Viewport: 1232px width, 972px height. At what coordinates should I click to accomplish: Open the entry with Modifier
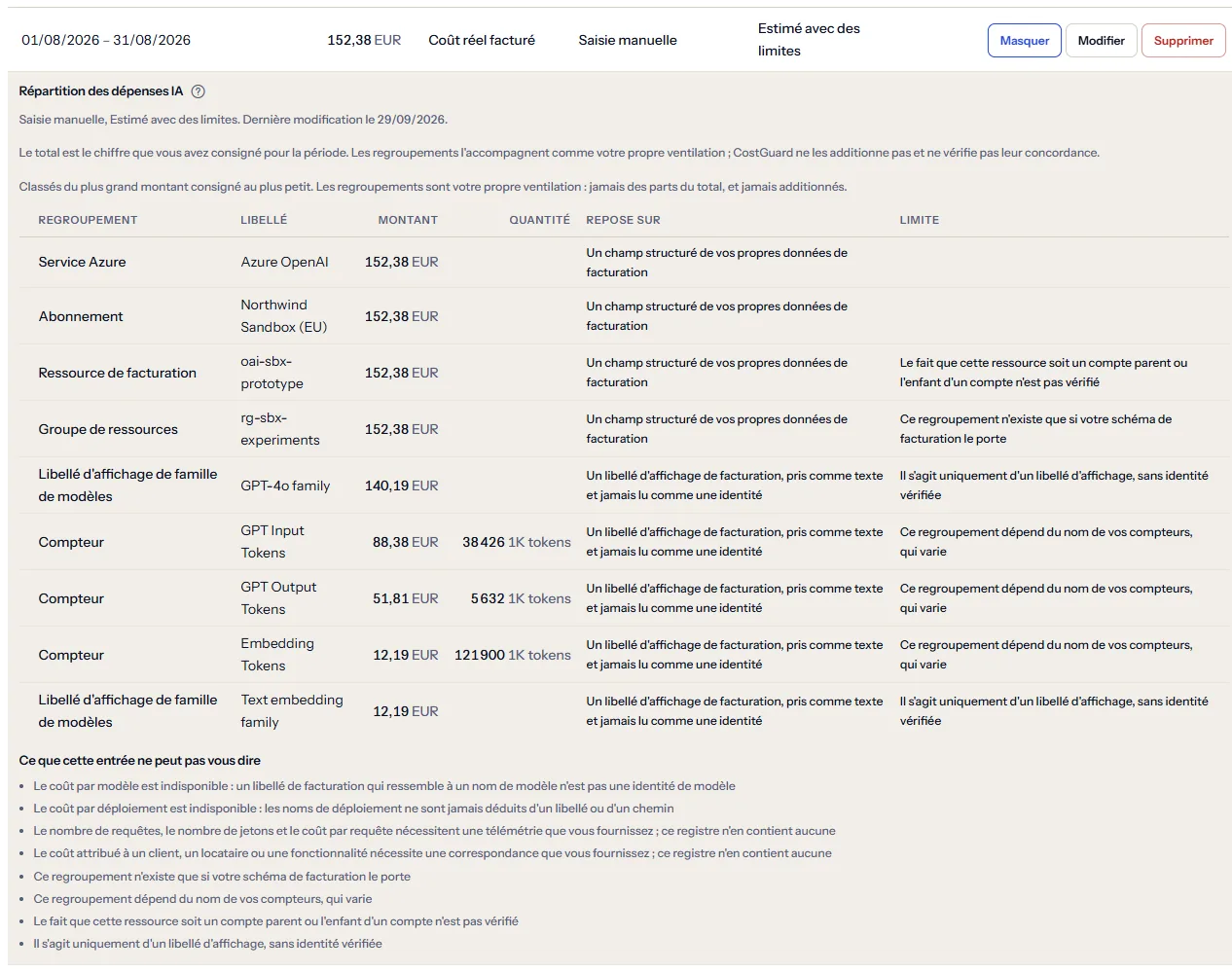tap(1101, 41)
